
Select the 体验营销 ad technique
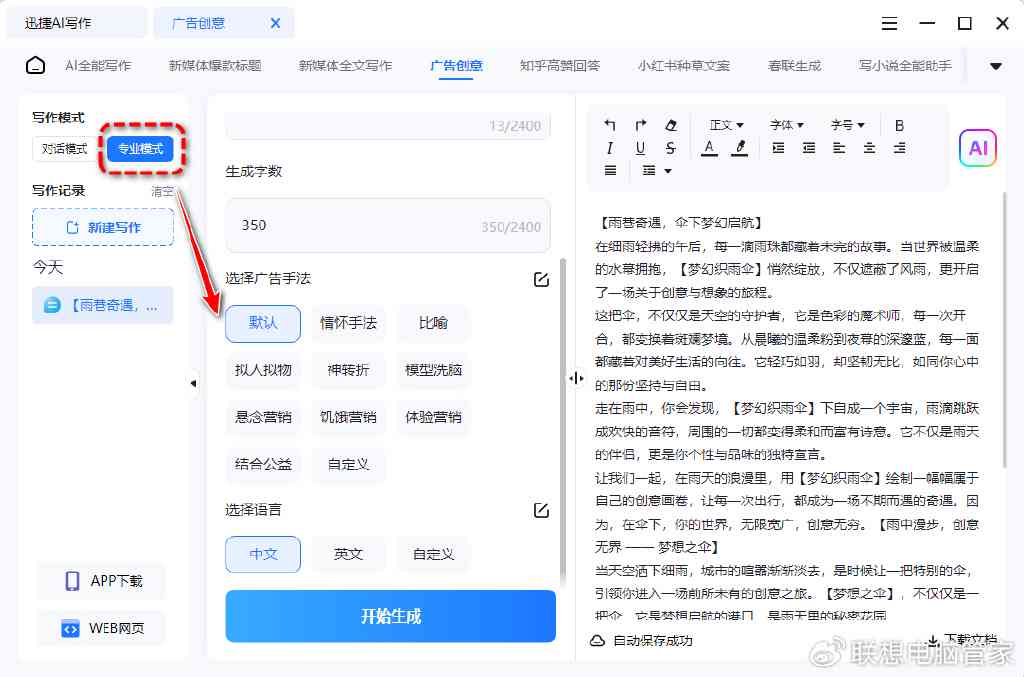433,417
